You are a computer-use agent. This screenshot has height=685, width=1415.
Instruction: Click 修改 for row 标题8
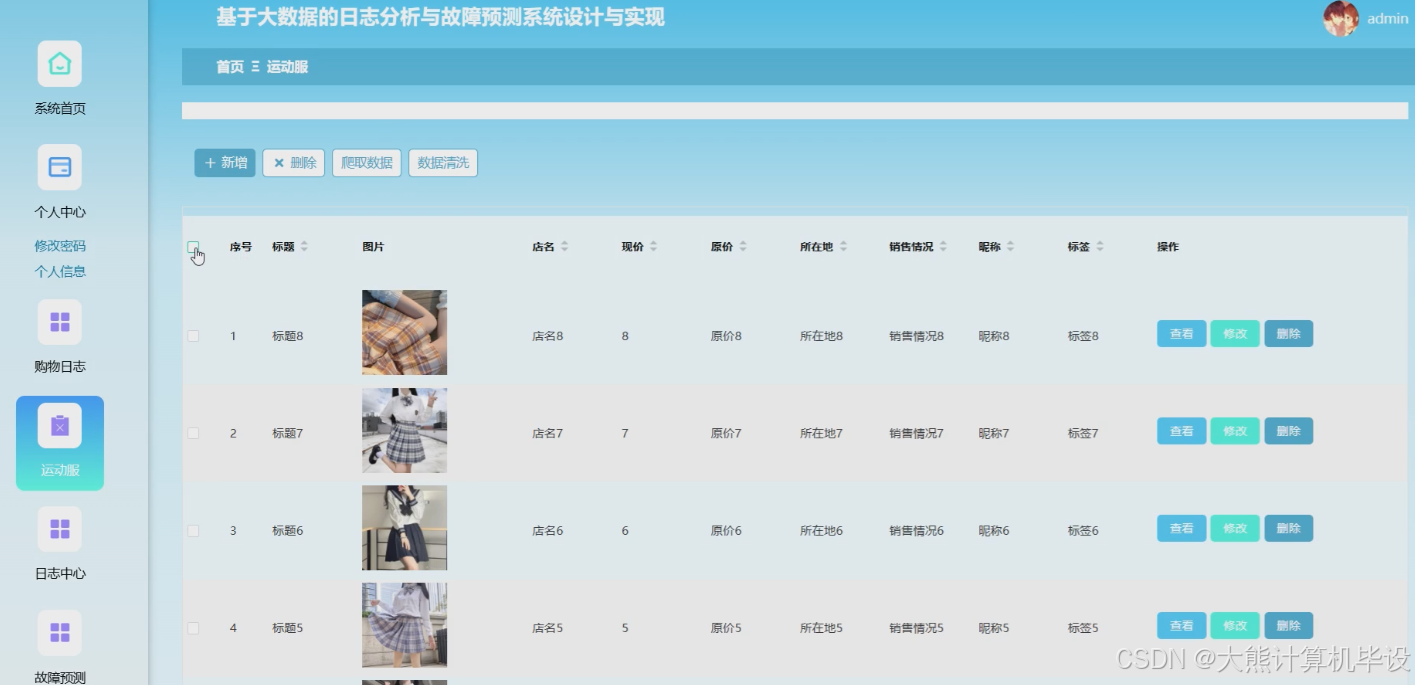[1235, 334]
